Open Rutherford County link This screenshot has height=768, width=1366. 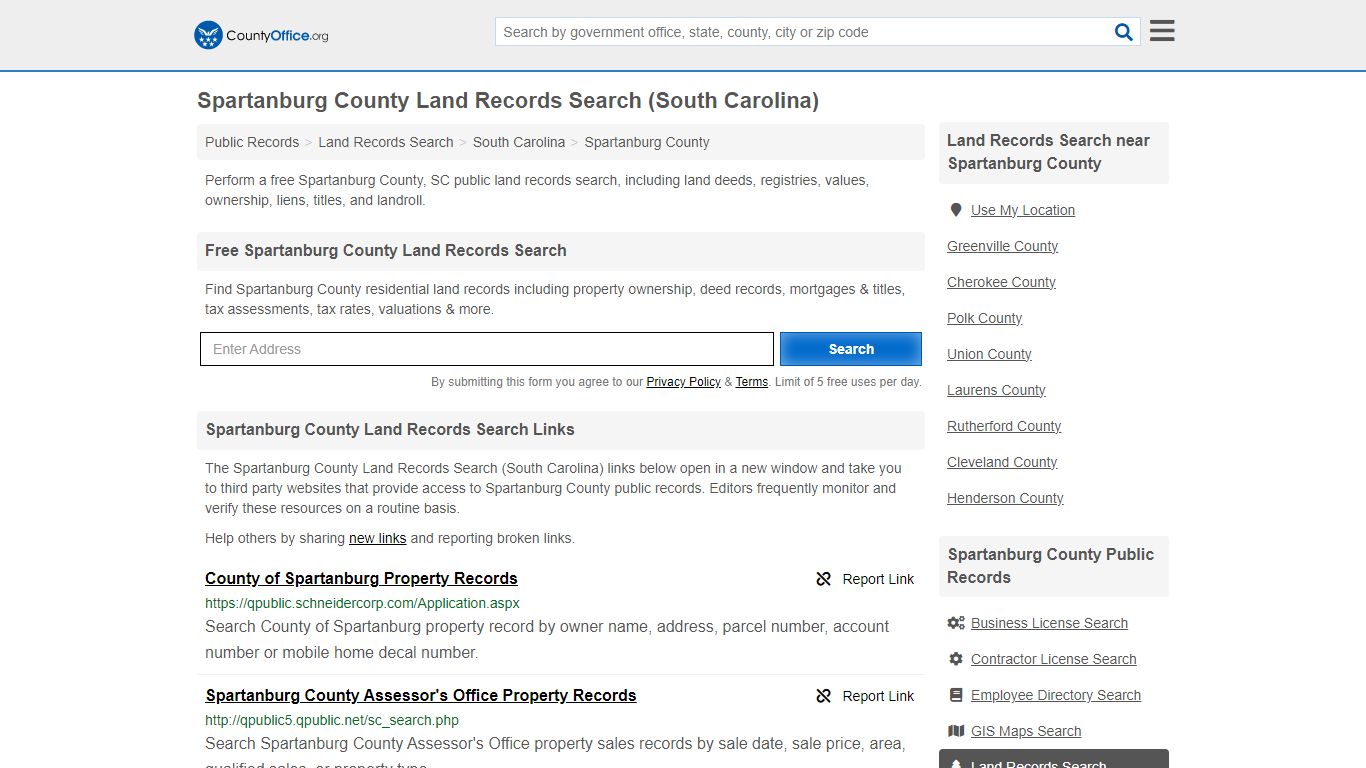pyautogui.click(x=1004, y=426)
